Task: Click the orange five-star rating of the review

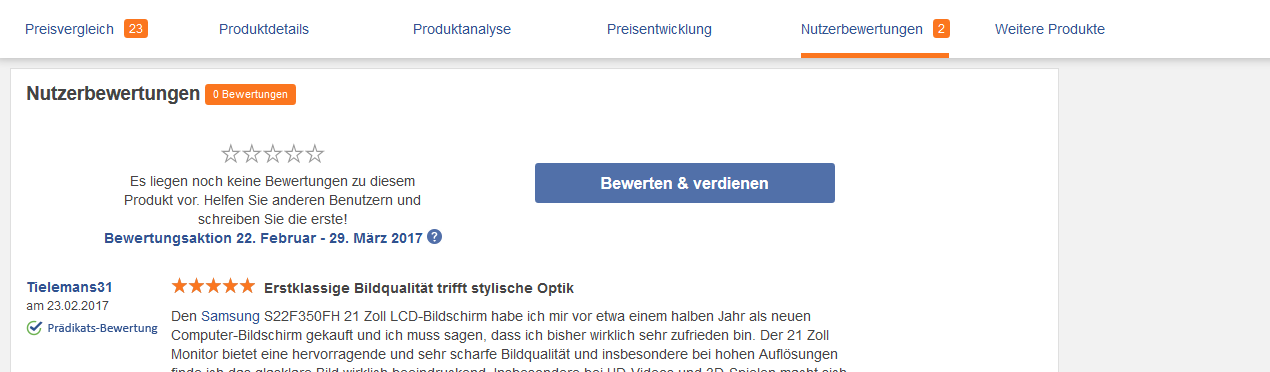Action: pyautogui.click(x=213, y=286)
